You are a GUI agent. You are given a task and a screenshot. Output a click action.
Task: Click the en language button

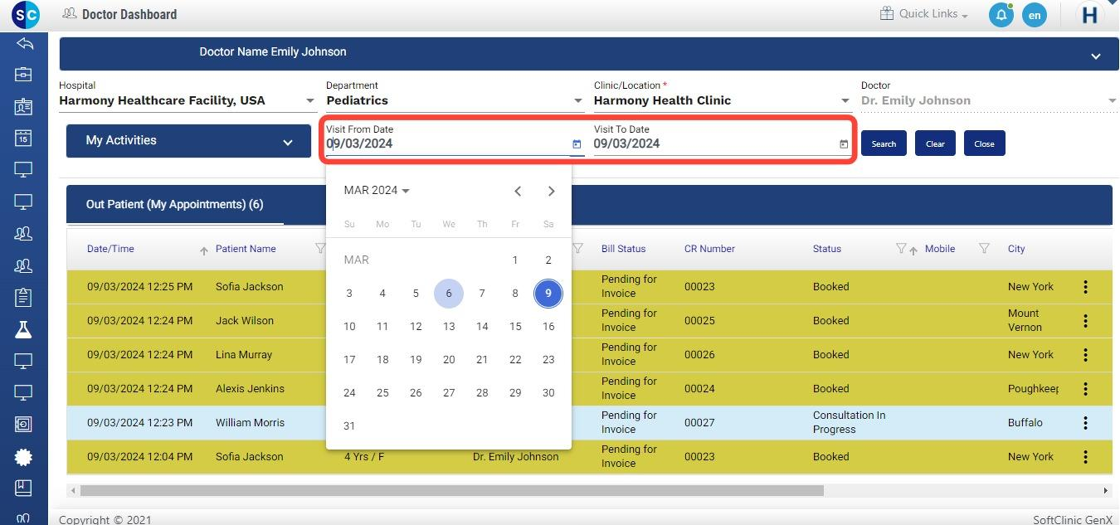1034,15
